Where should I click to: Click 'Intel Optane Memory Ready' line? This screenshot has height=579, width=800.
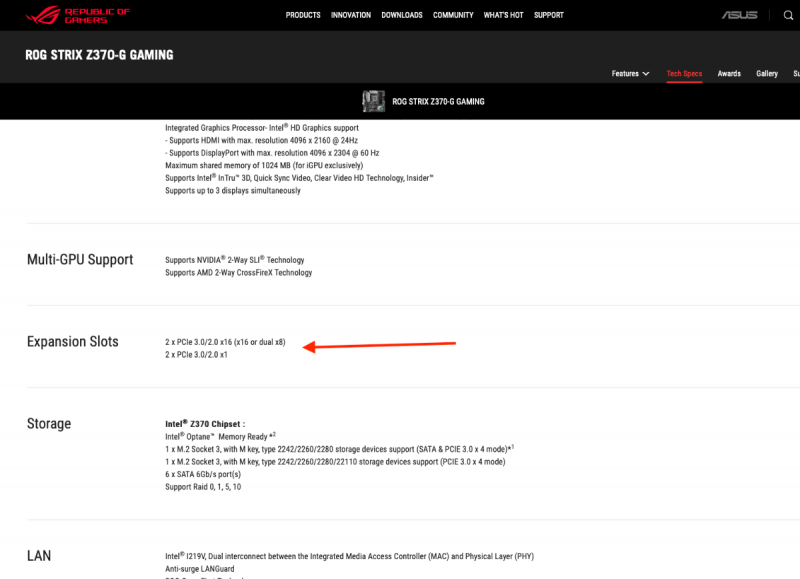[x=220, y=436]
